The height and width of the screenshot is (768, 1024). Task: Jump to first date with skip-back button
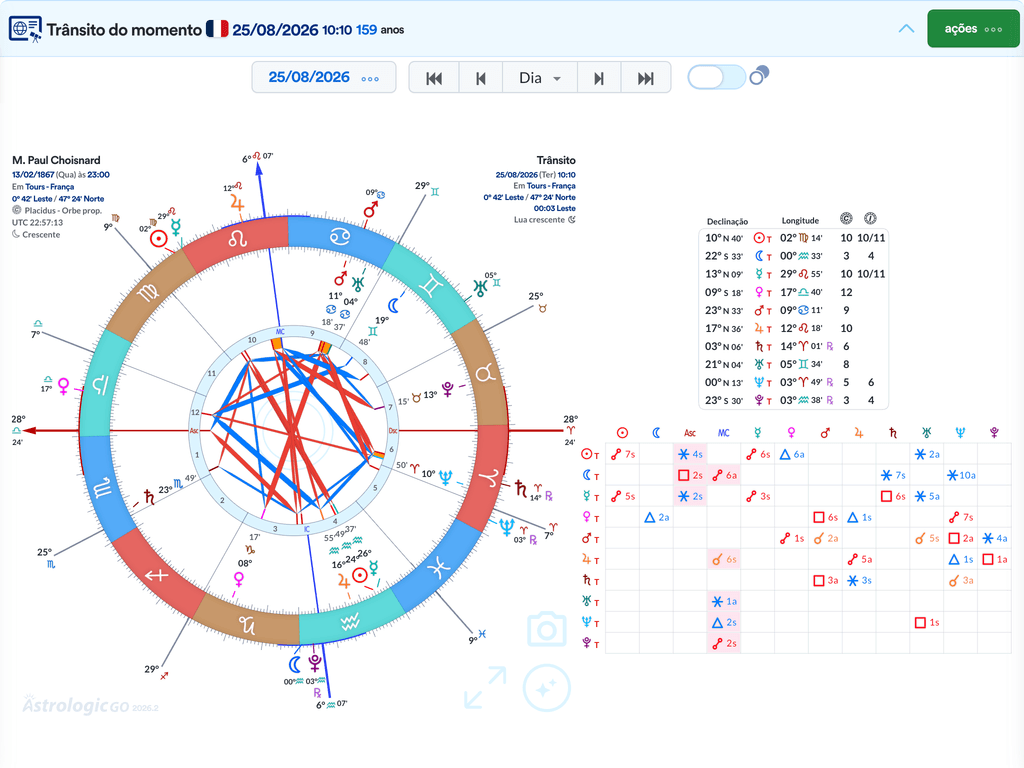click(434, 78)
